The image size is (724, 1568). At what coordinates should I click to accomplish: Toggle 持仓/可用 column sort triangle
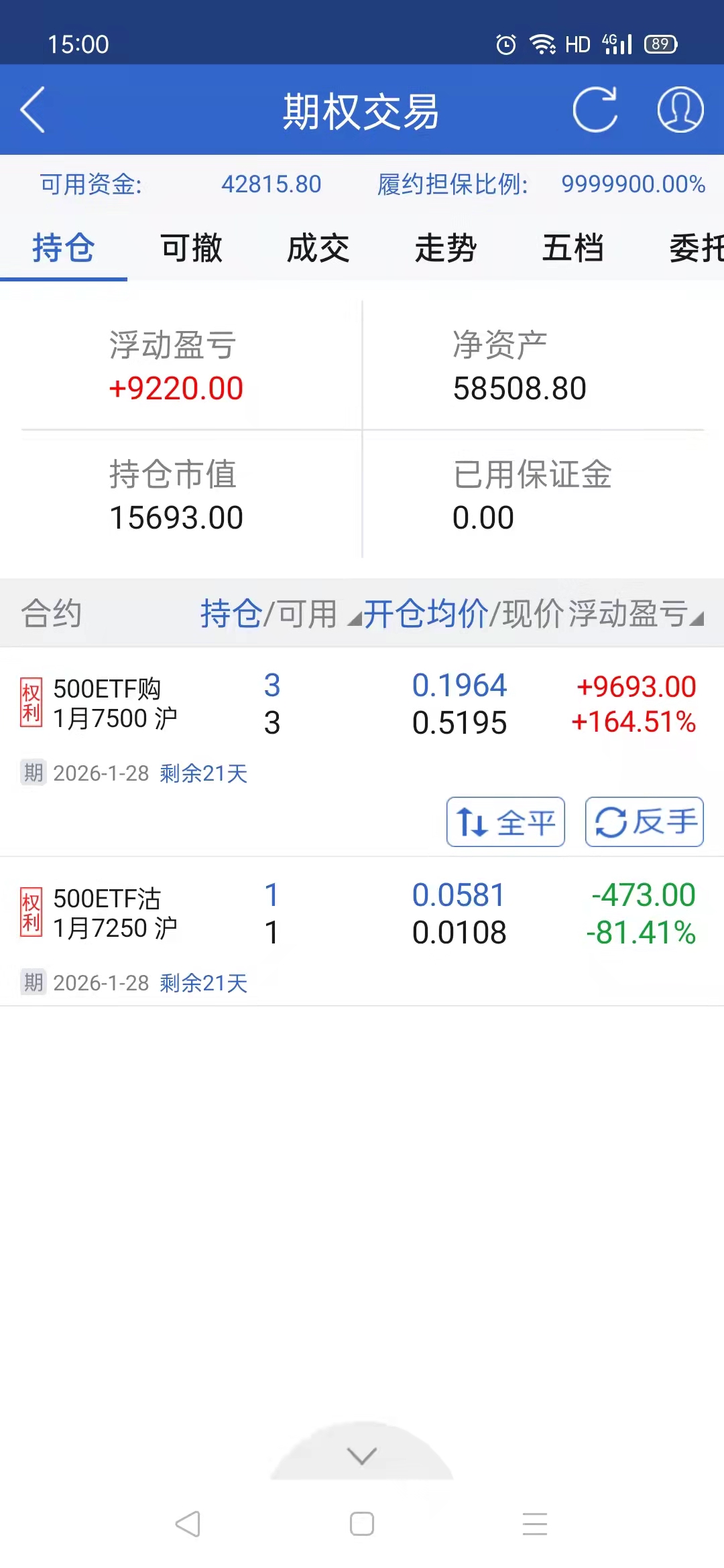pyautogui.click(x=353, y=620)
